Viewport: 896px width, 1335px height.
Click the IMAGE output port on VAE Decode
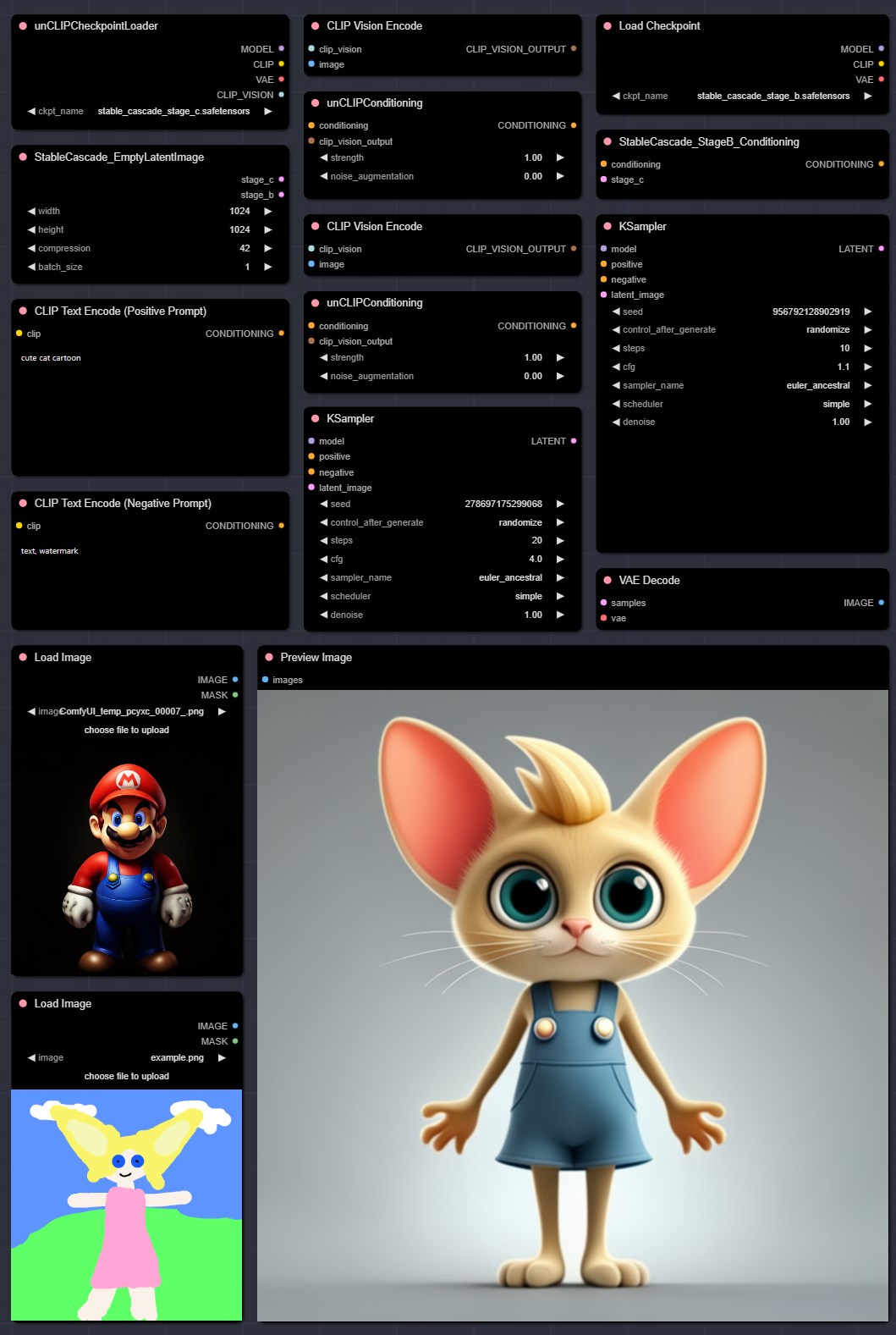[881, 603]
